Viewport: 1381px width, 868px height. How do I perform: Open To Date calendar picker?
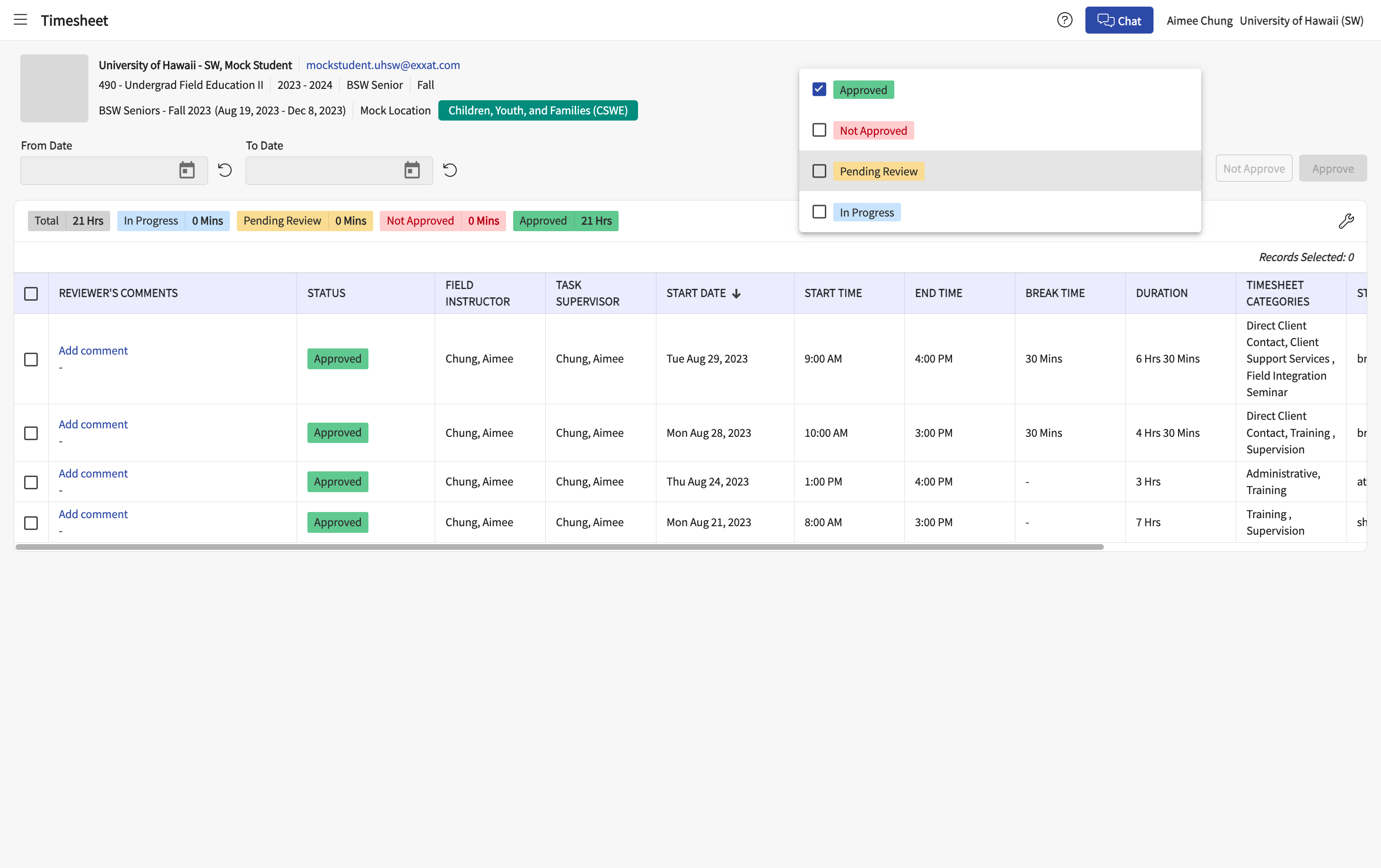click(x=412, y=170)
